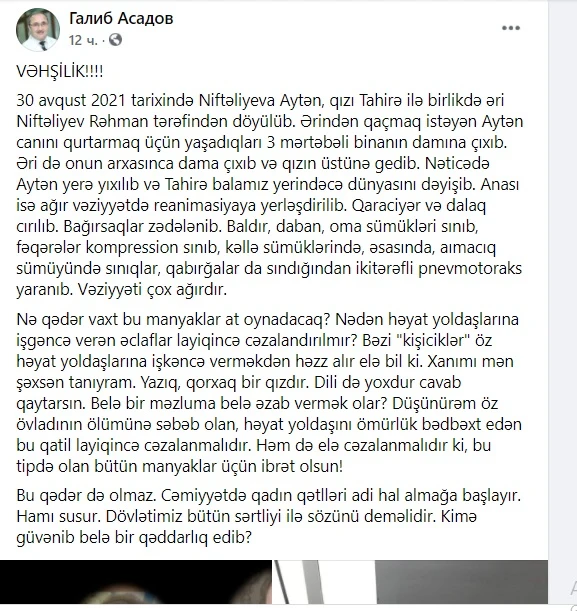Click the paragraph starting 'Nə qədər vaxt'
577x611 pixels.
click(269, 393)
